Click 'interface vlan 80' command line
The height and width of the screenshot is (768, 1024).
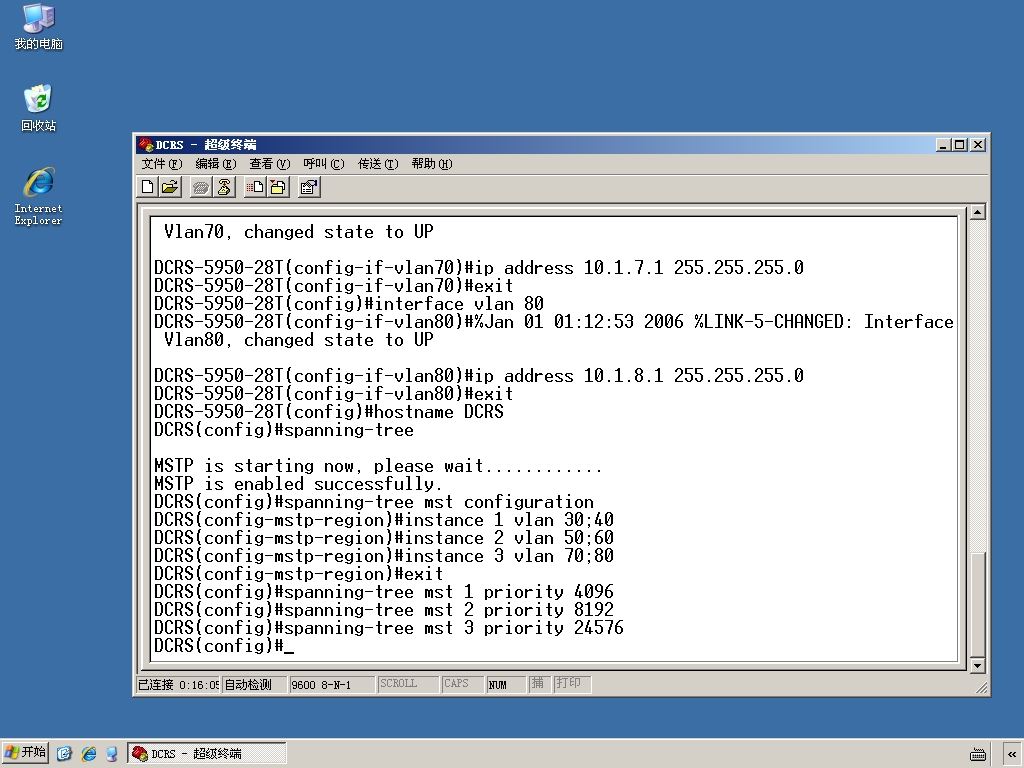click(349, 304)
